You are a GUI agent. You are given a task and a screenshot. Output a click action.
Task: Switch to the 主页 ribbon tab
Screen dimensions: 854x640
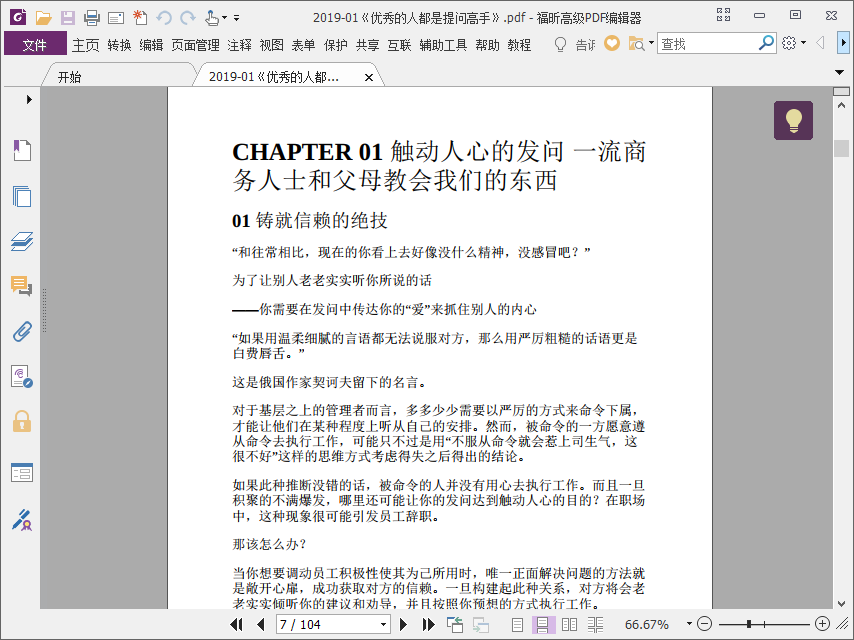click(86, 45)
